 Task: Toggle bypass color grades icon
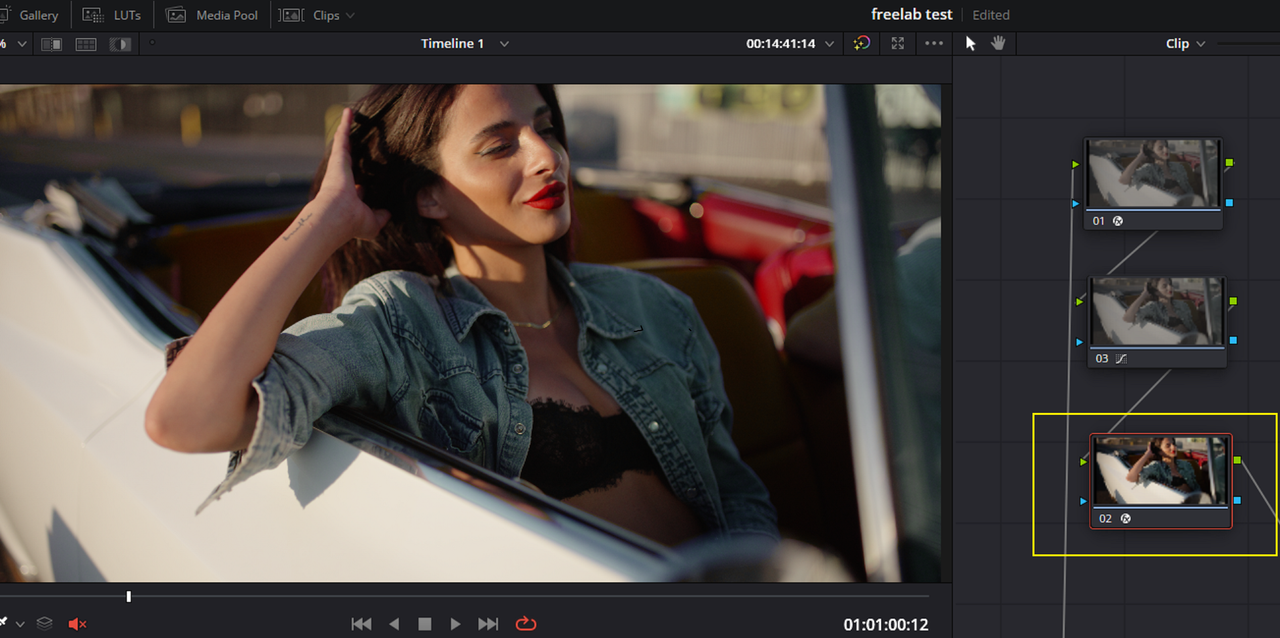(862, 44)
